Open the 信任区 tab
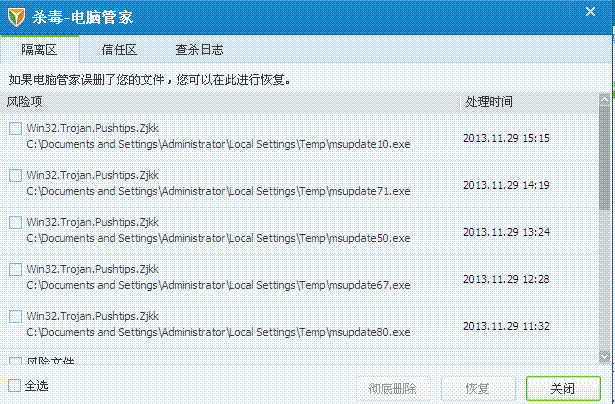 point(119,49)
